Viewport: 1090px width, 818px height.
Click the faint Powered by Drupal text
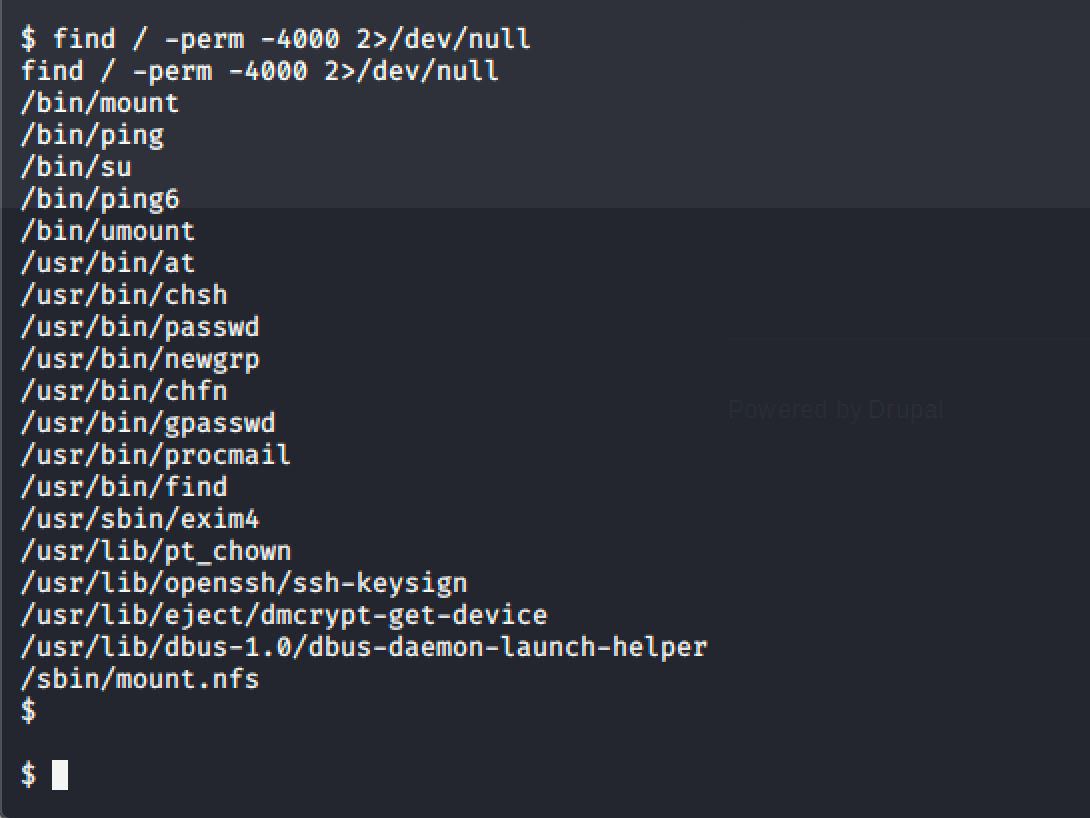pos(835,409)
